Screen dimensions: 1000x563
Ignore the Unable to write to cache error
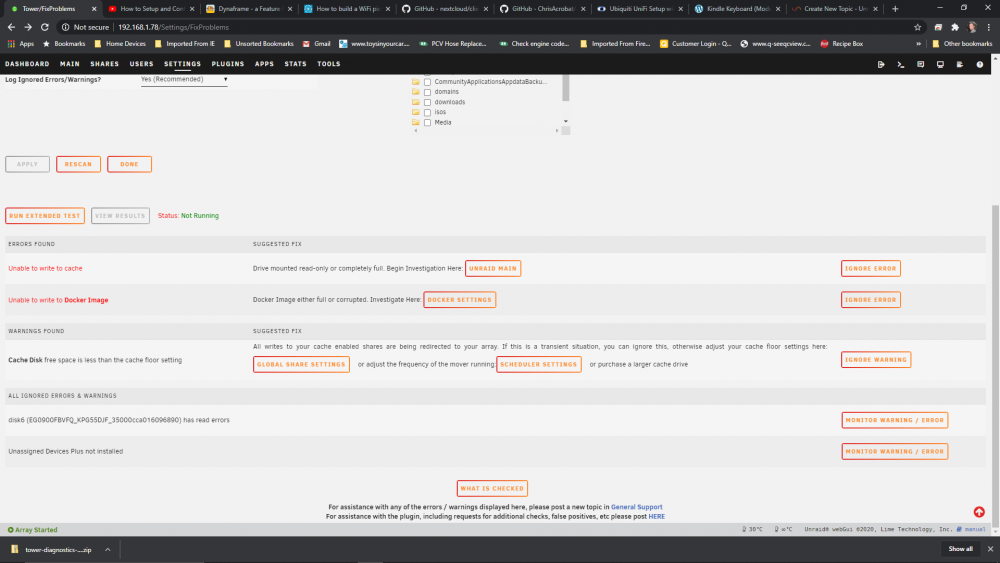point(871,268)
